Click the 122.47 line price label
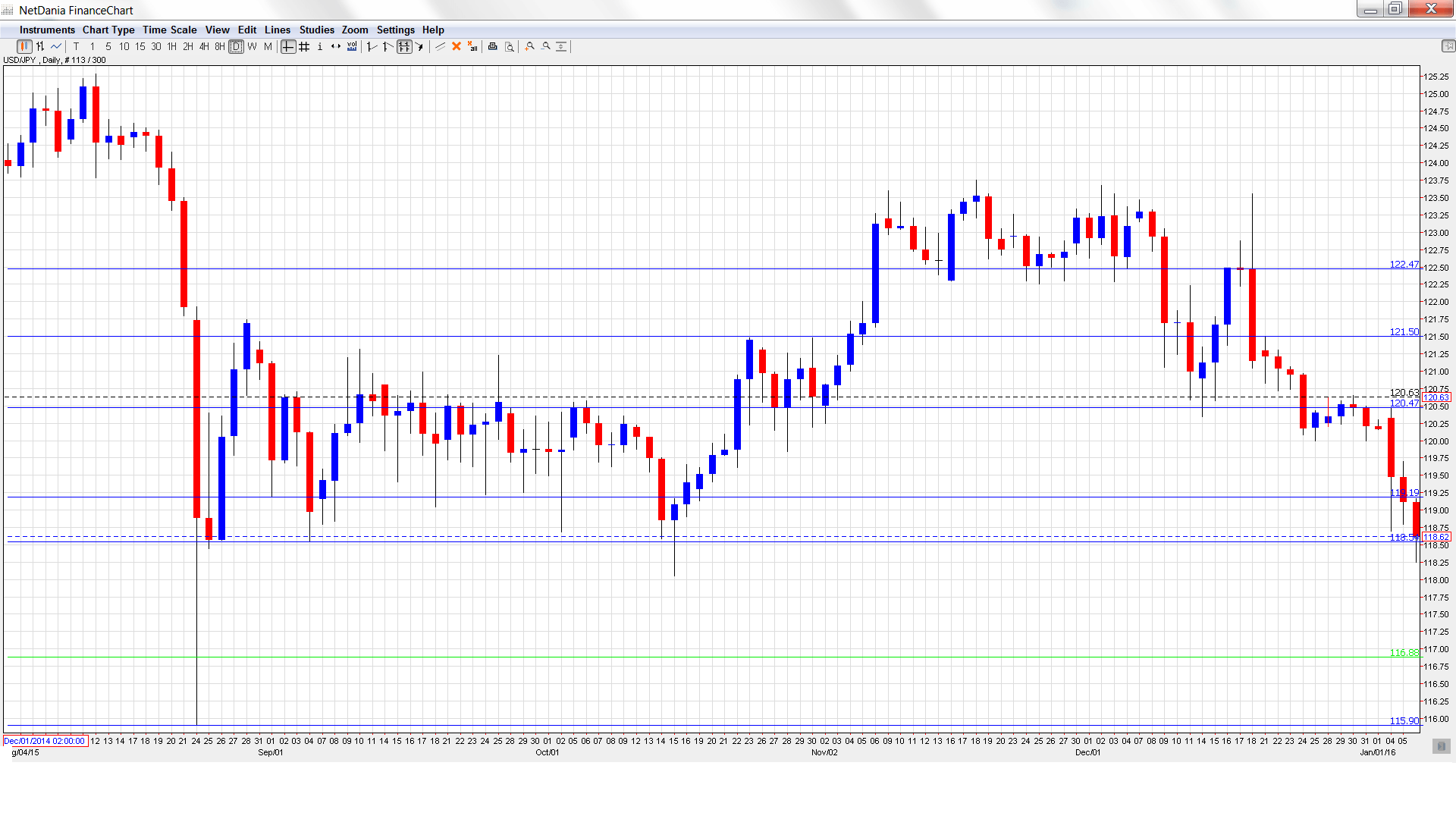Screen dimensions: 1456x819 tap(1404, 265)
